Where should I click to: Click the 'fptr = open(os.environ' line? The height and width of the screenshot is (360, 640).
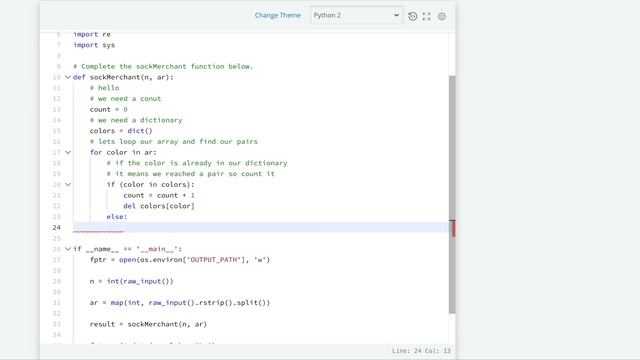tap(180, 260)
